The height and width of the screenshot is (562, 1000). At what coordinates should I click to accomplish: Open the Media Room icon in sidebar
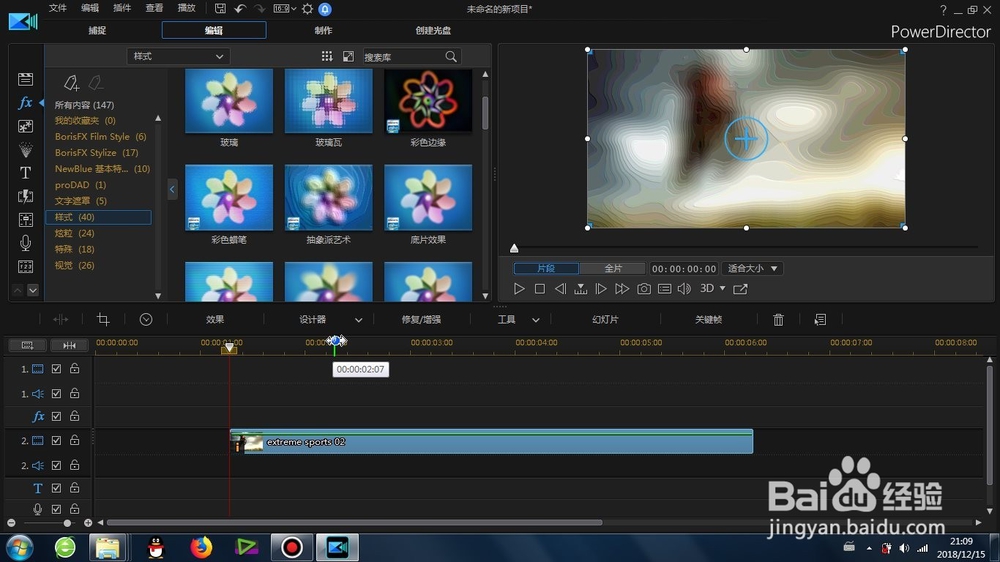(26, 79)
